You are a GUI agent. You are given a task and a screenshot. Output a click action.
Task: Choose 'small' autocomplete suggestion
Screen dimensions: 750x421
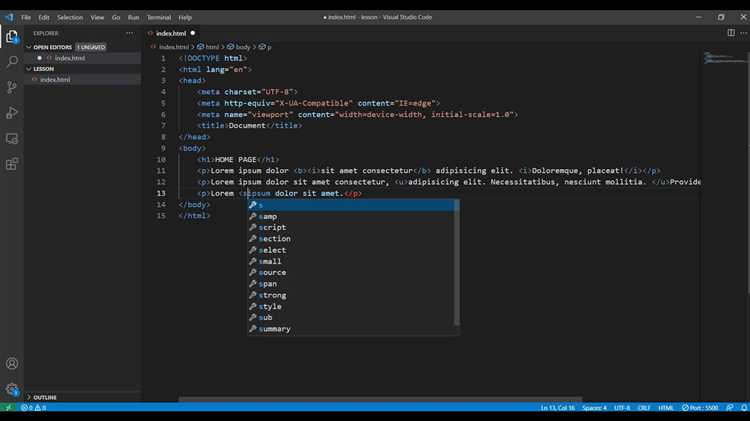point(353,261)
